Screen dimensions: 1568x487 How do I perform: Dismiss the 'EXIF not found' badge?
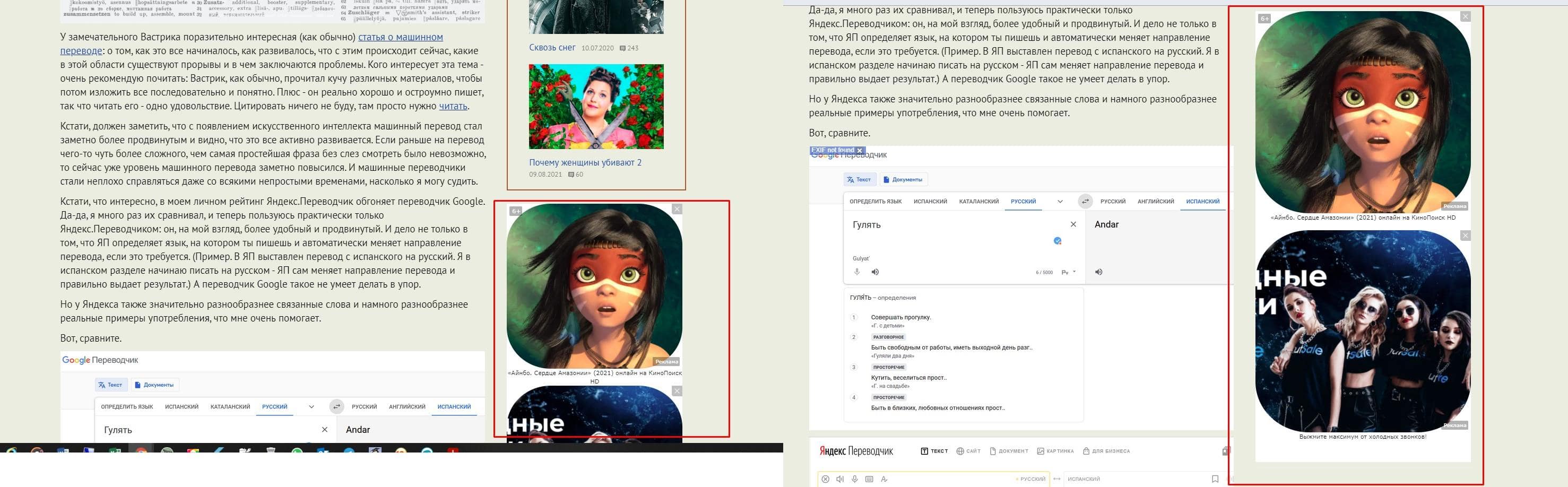point(860,150)
